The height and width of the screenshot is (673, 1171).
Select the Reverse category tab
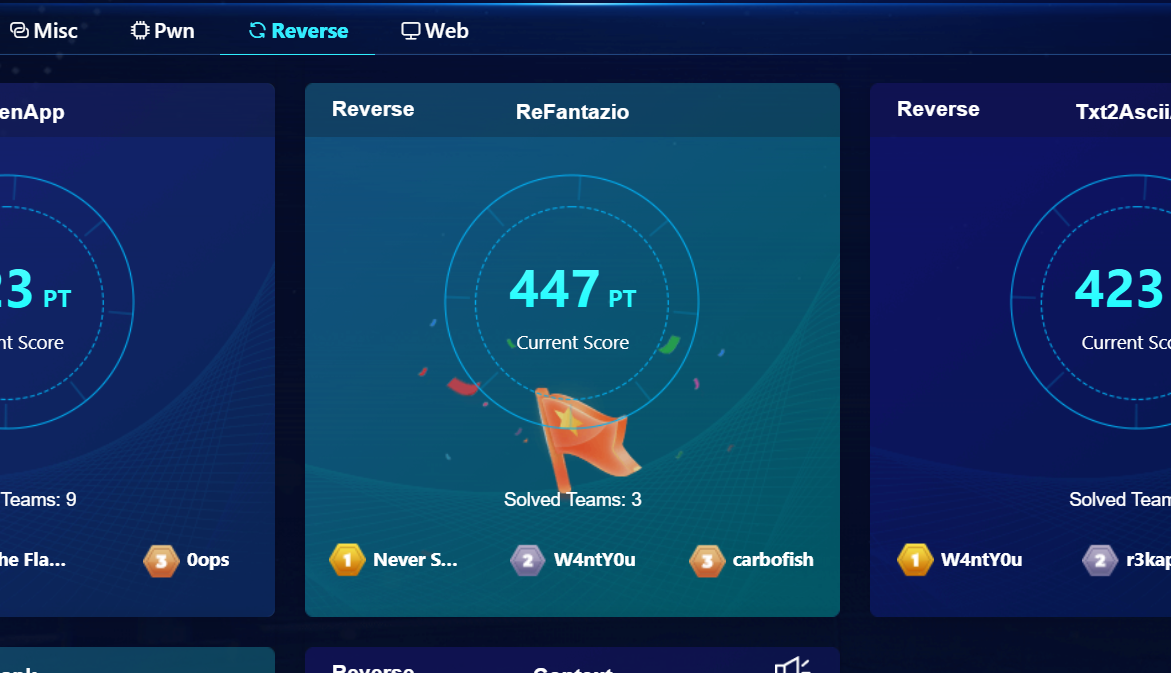298,31
